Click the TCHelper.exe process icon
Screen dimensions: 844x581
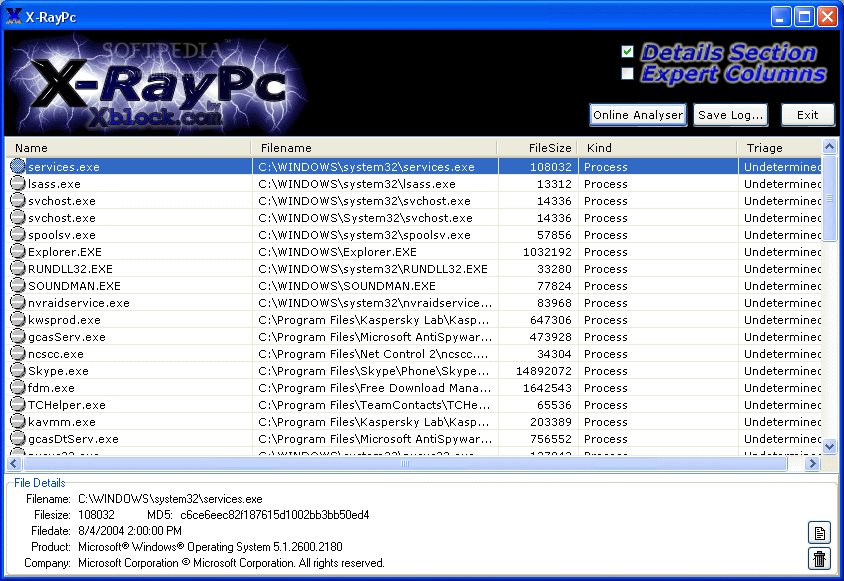[18, 404]
